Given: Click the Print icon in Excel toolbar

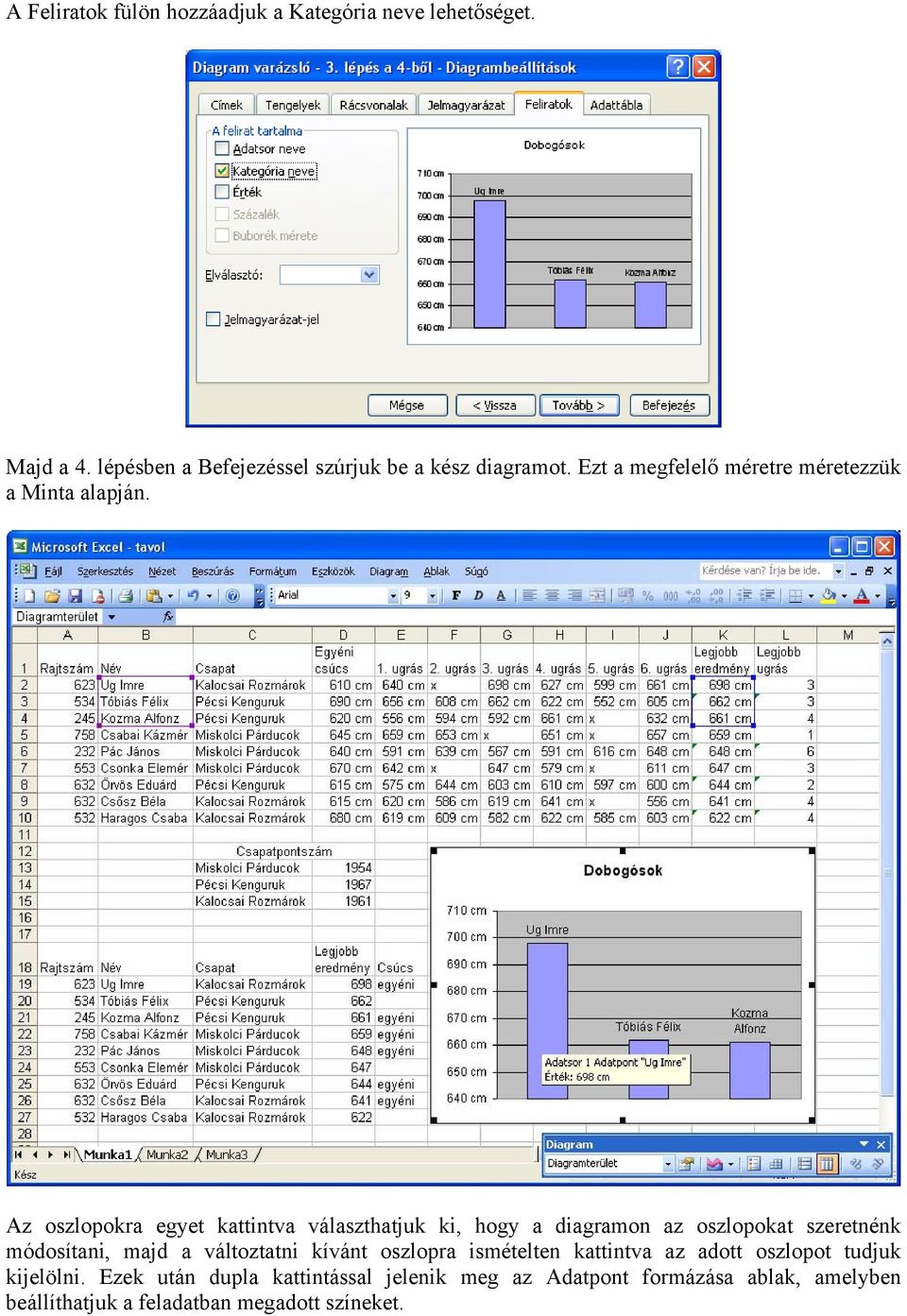Looking at the screenshot, I should (x=125, y=595).
